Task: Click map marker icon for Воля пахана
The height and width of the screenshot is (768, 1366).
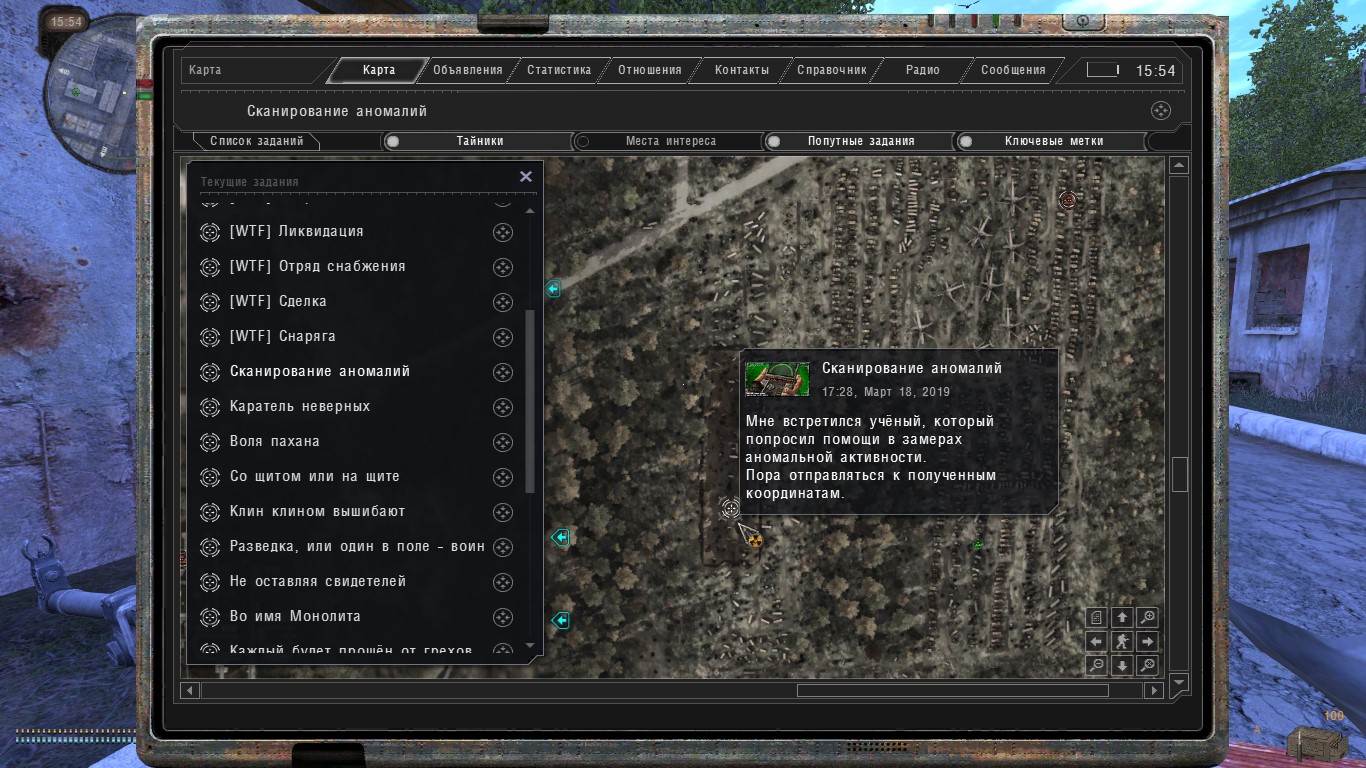Action: tap(503, 442)
